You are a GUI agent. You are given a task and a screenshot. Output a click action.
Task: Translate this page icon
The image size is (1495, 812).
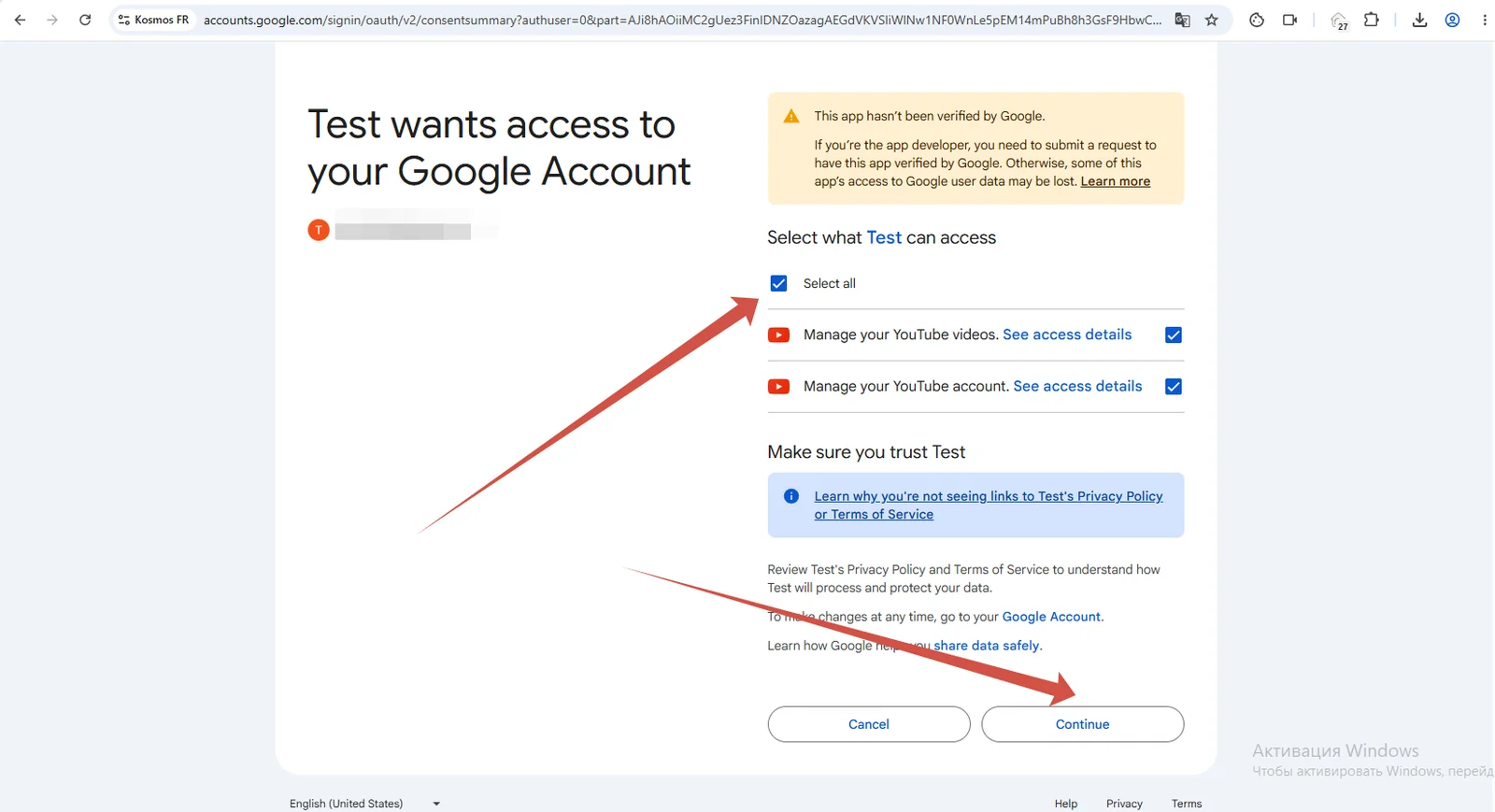point(1183,20)
